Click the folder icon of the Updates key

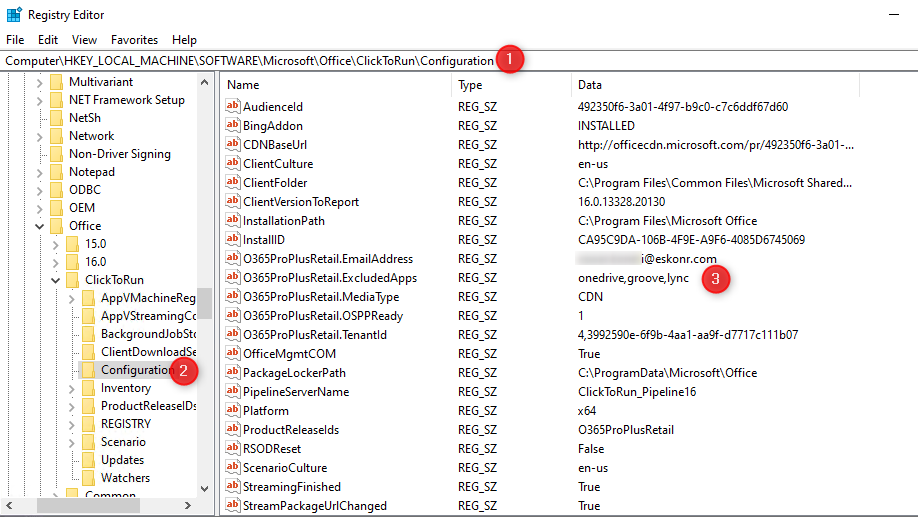88,460
